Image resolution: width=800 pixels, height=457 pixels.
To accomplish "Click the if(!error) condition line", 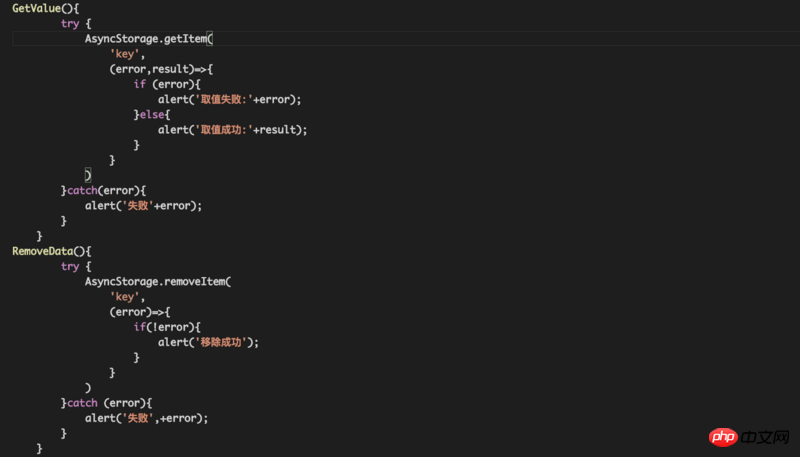I will 167,327.
